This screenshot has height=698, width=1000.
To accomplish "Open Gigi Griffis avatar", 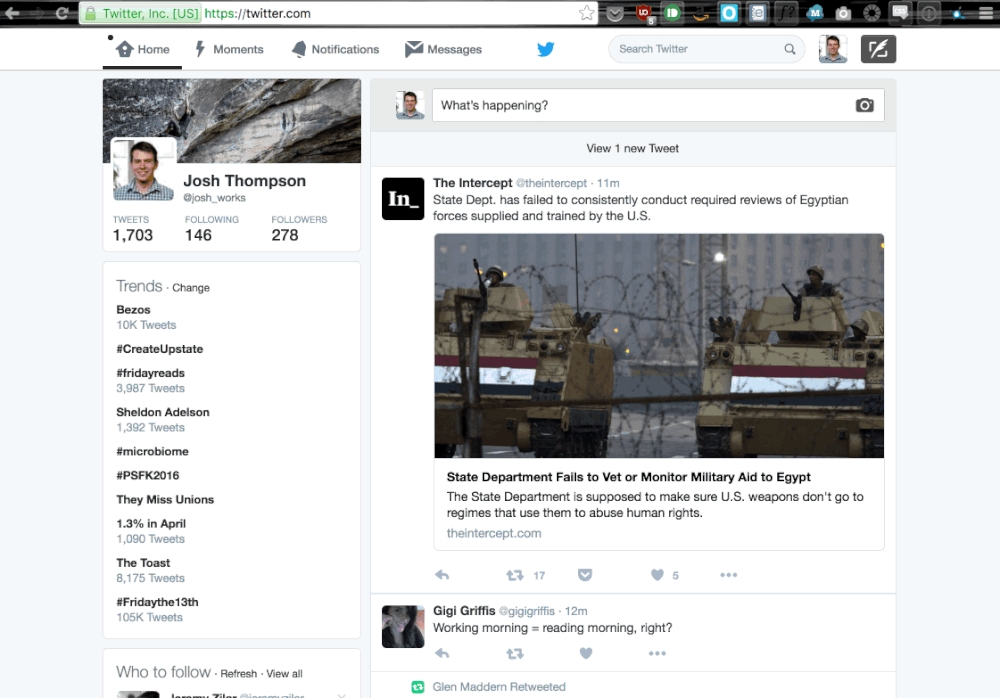I will (403, 627).
